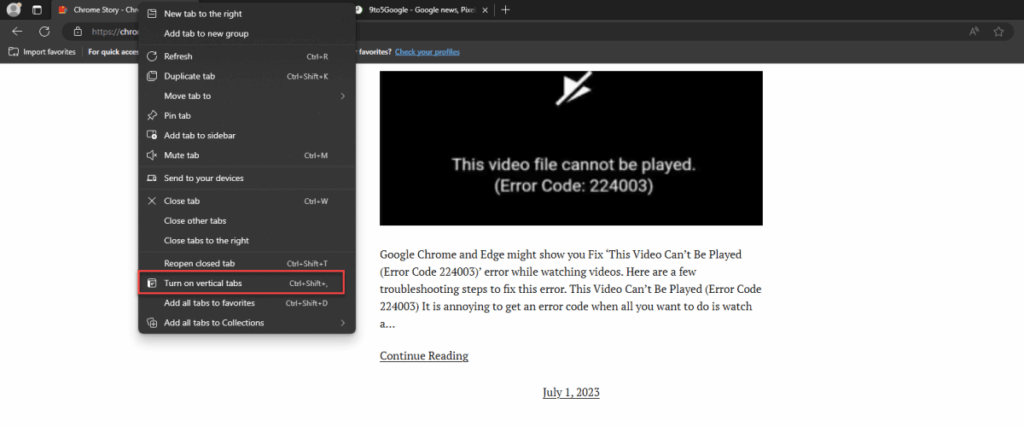This screenshot has width=1024, height=427.
Task: Open the Error Code 224003 article thumbnail
Action: click(571, 148)
